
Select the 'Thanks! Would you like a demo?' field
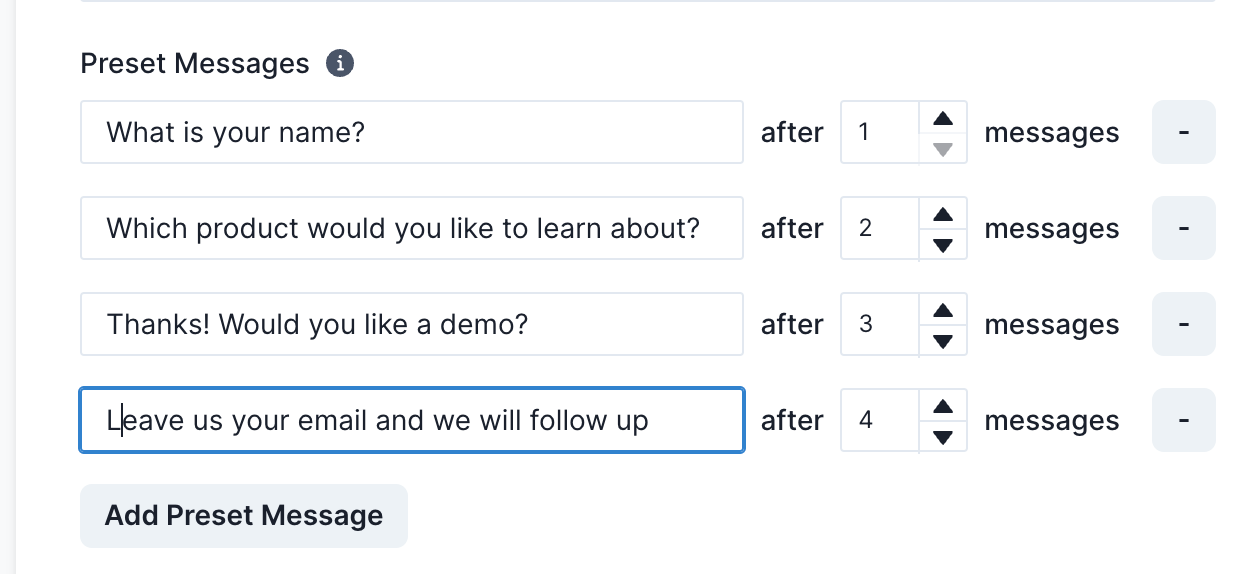pyautogui.click(x=411, y=324)
